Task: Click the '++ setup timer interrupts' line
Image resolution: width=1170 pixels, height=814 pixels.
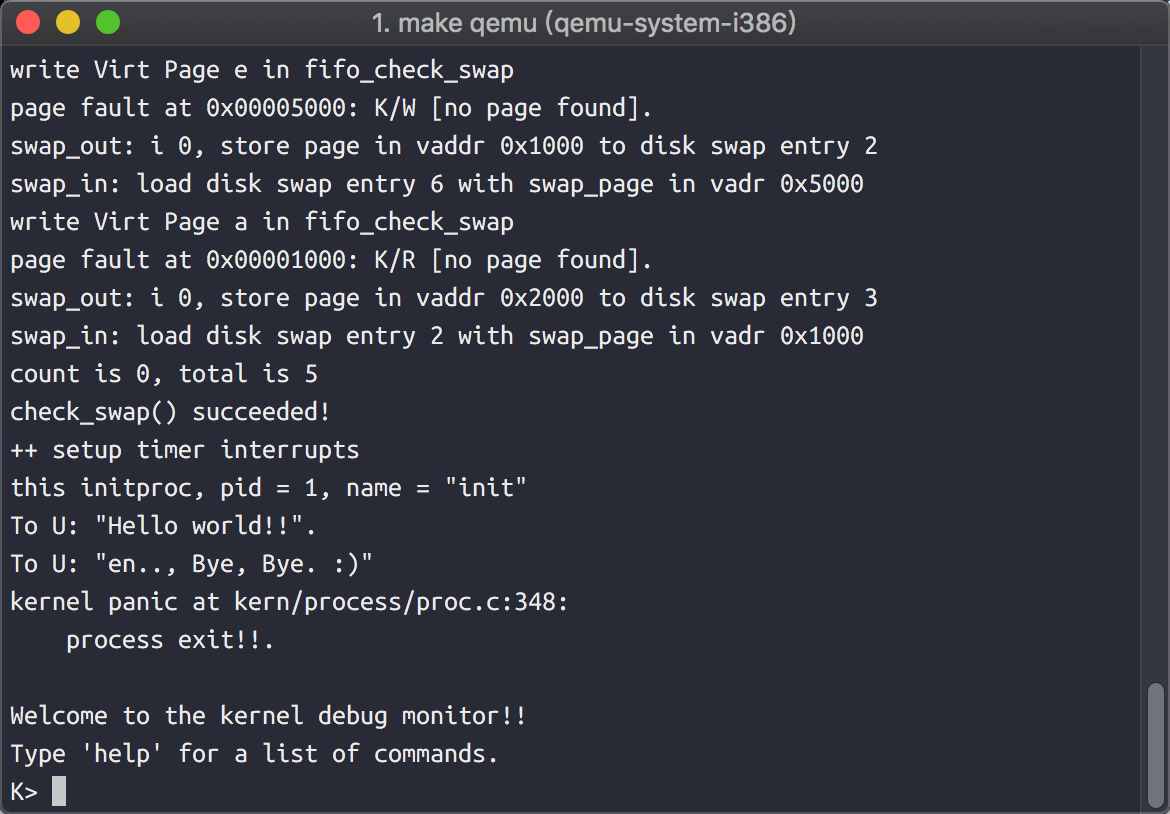Action: pyautogui.click(x=185, y=450)
